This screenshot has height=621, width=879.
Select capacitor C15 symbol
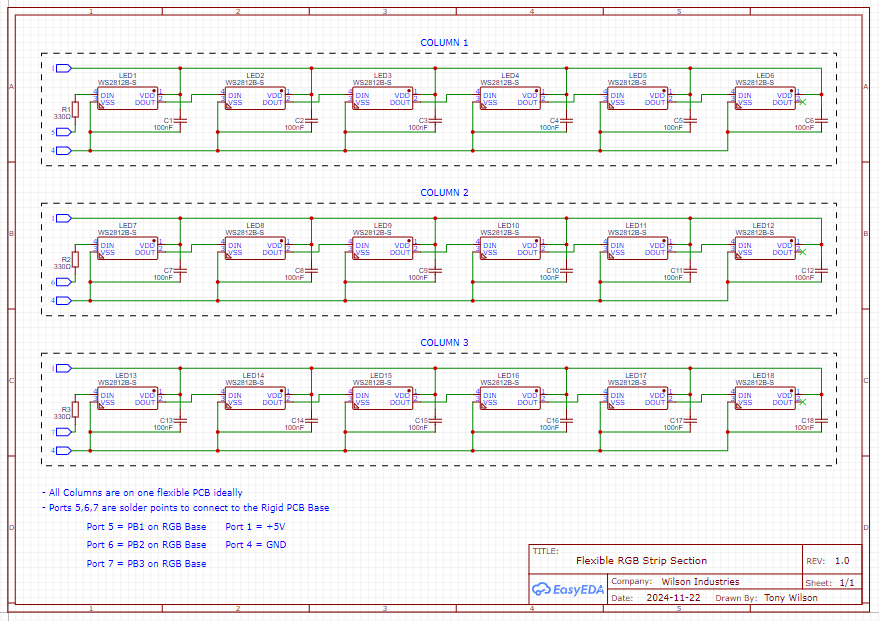436,420
